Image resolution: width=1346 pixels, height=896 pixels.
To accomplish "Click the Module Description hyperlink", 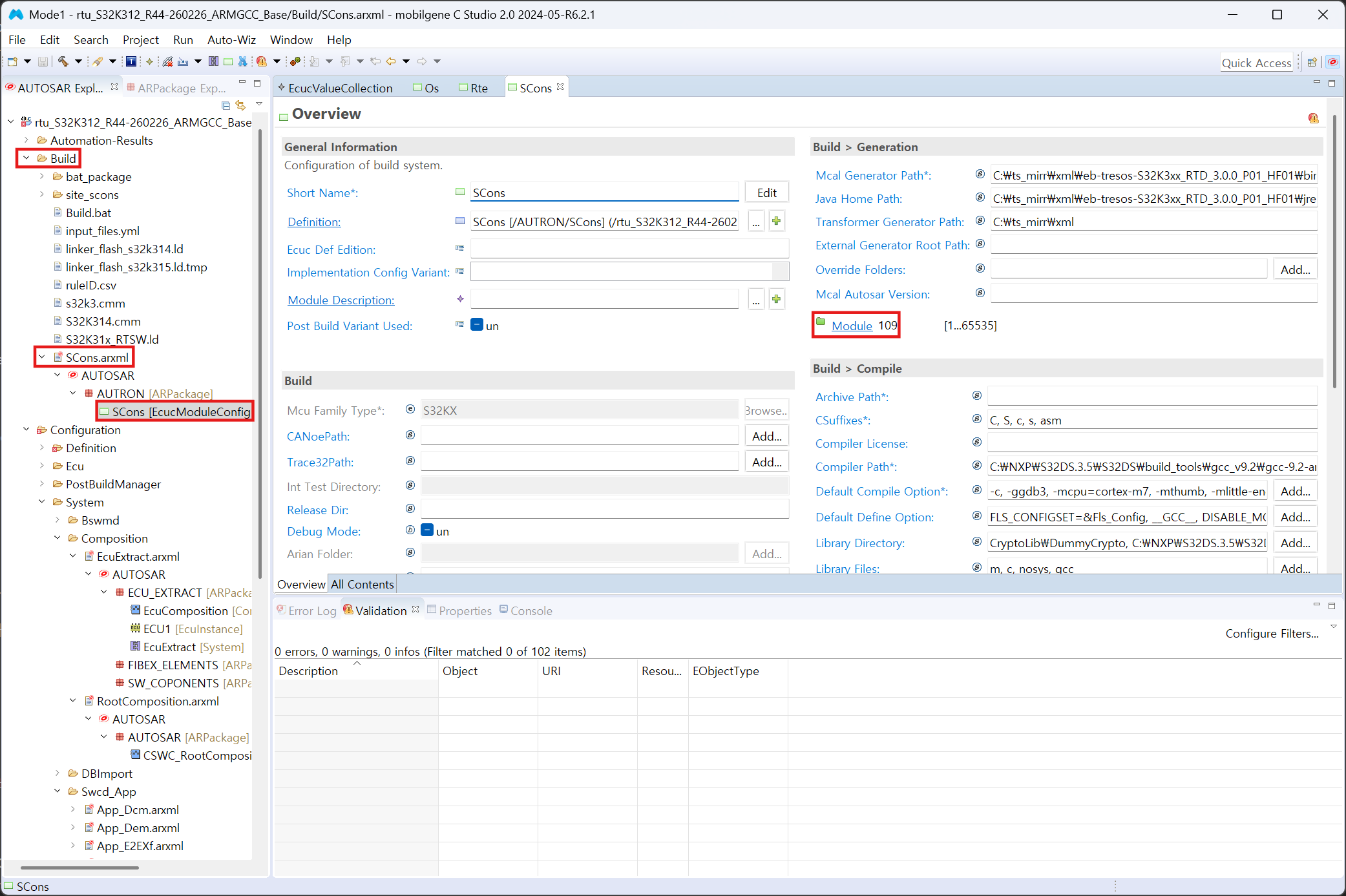I will tap(341, 300).
